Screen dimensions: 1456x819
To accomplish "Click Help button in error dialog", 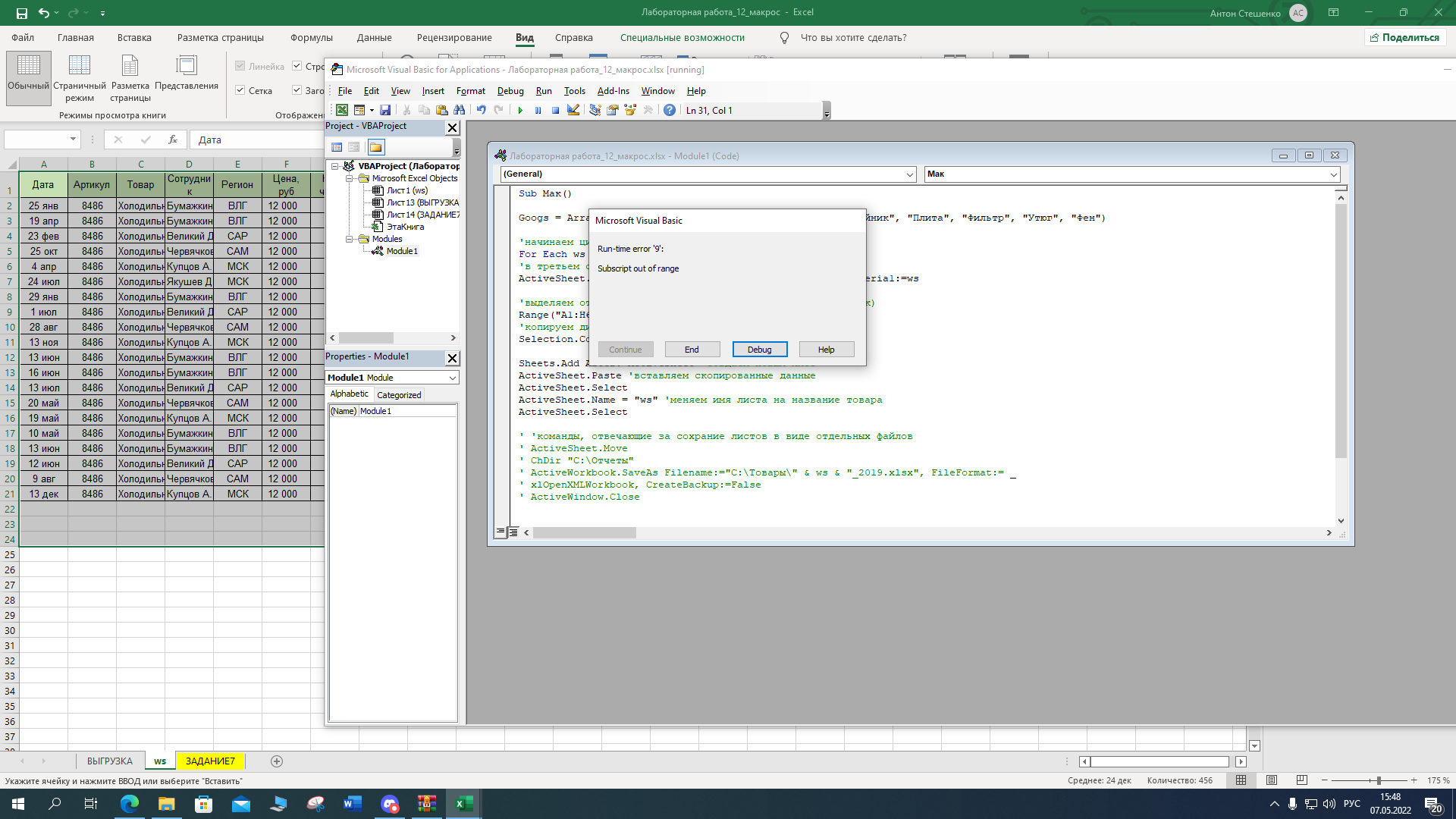I will (x=827, y=350).
